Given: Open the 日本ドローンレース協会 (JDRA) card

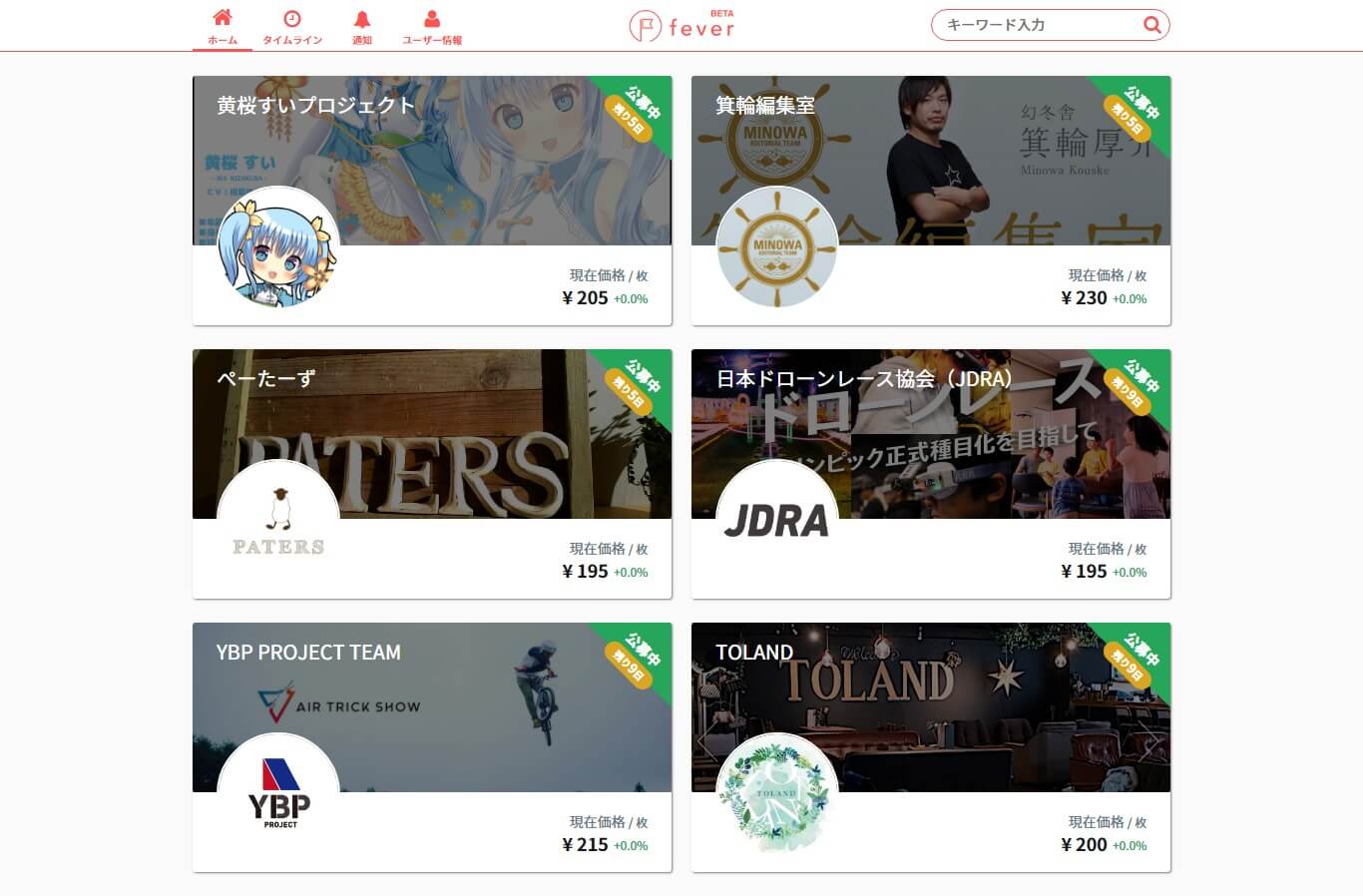Looking at the screenshot, I should tap(931, 474).
